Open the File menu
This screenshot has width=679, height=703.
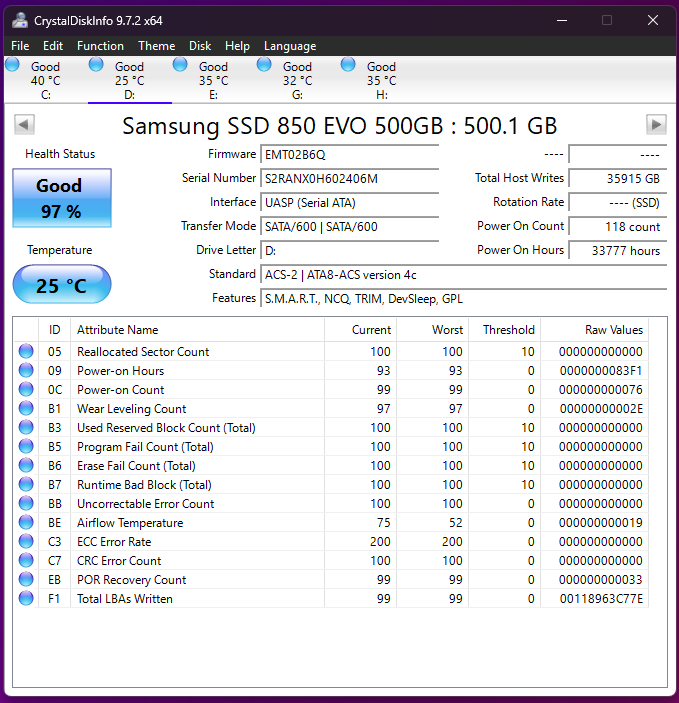pos(20,46)
